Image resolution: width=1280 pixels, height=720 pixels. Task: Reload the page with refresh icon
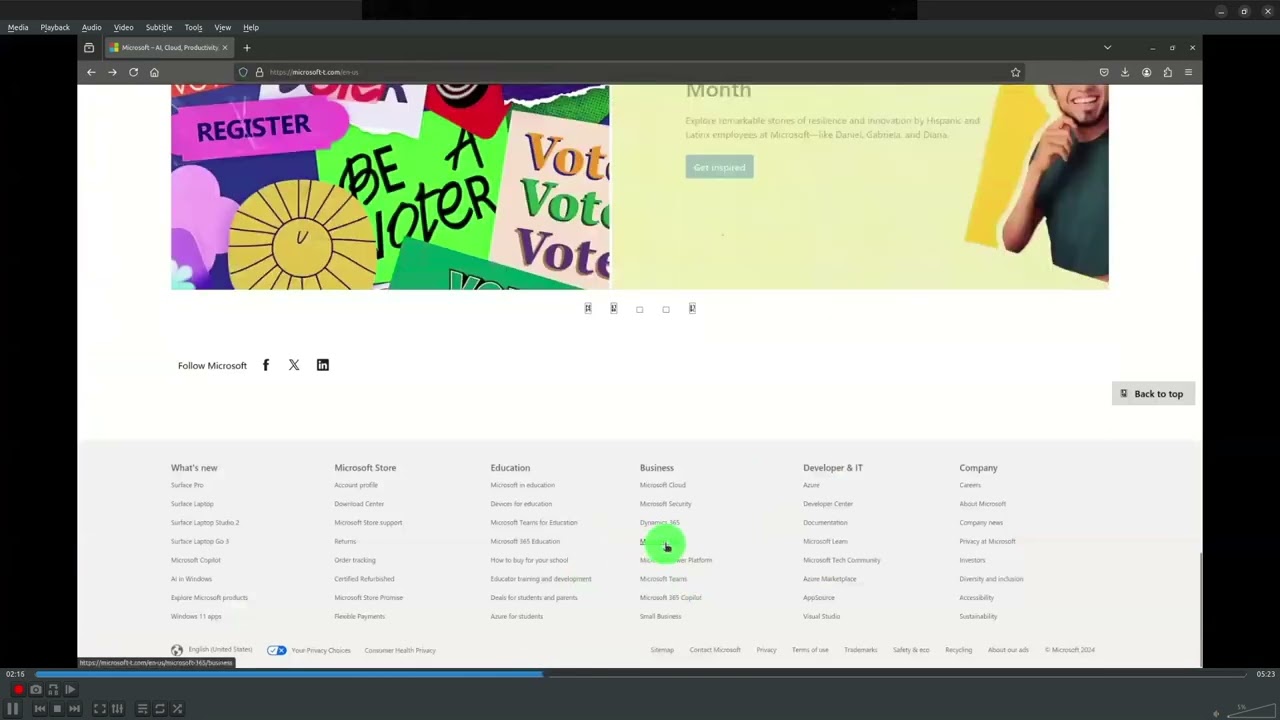(133, 72)
